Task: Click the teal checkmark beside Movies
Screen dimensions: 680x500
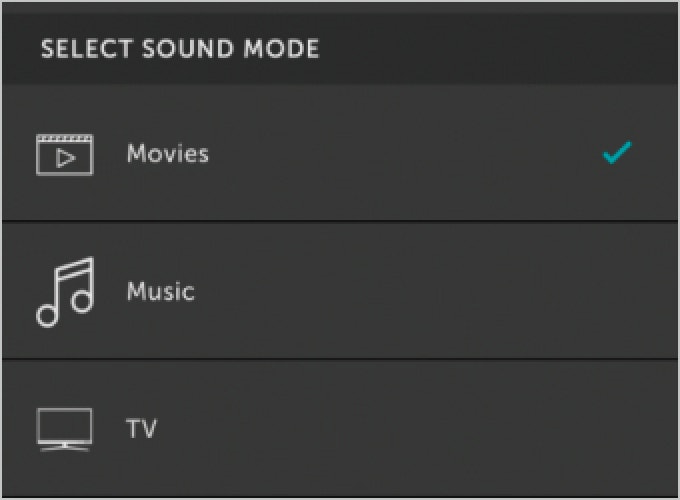Action: click(x=618, y=153)
